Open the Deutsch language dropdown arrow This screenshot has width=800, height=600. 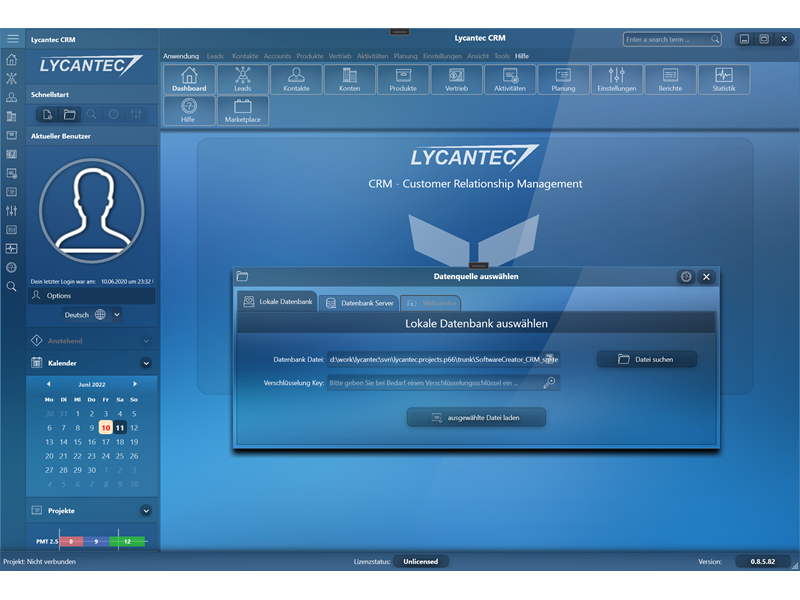point(117,315)
